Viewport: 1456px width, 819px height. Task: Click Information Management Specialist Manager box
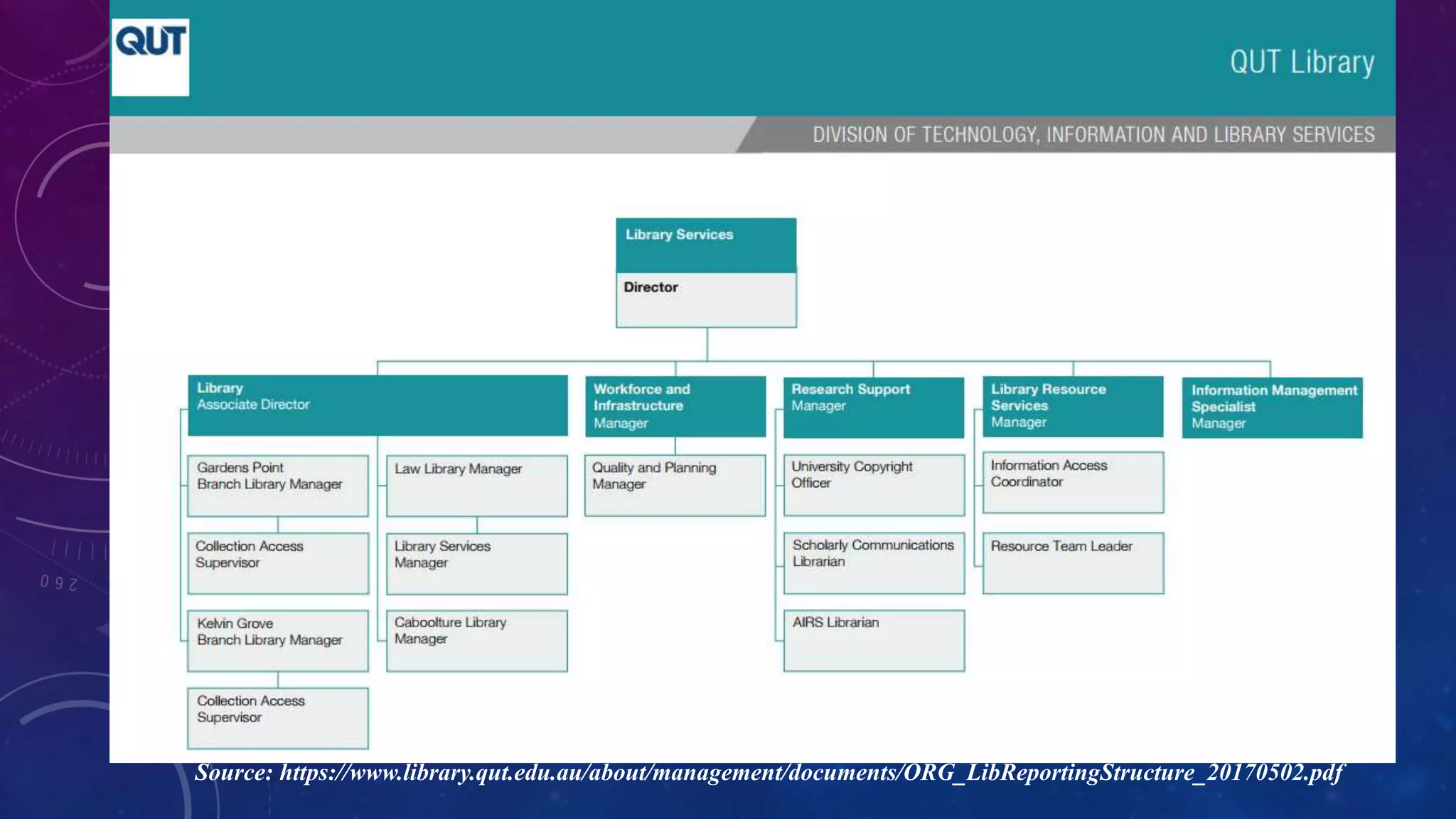point(1272,407)
